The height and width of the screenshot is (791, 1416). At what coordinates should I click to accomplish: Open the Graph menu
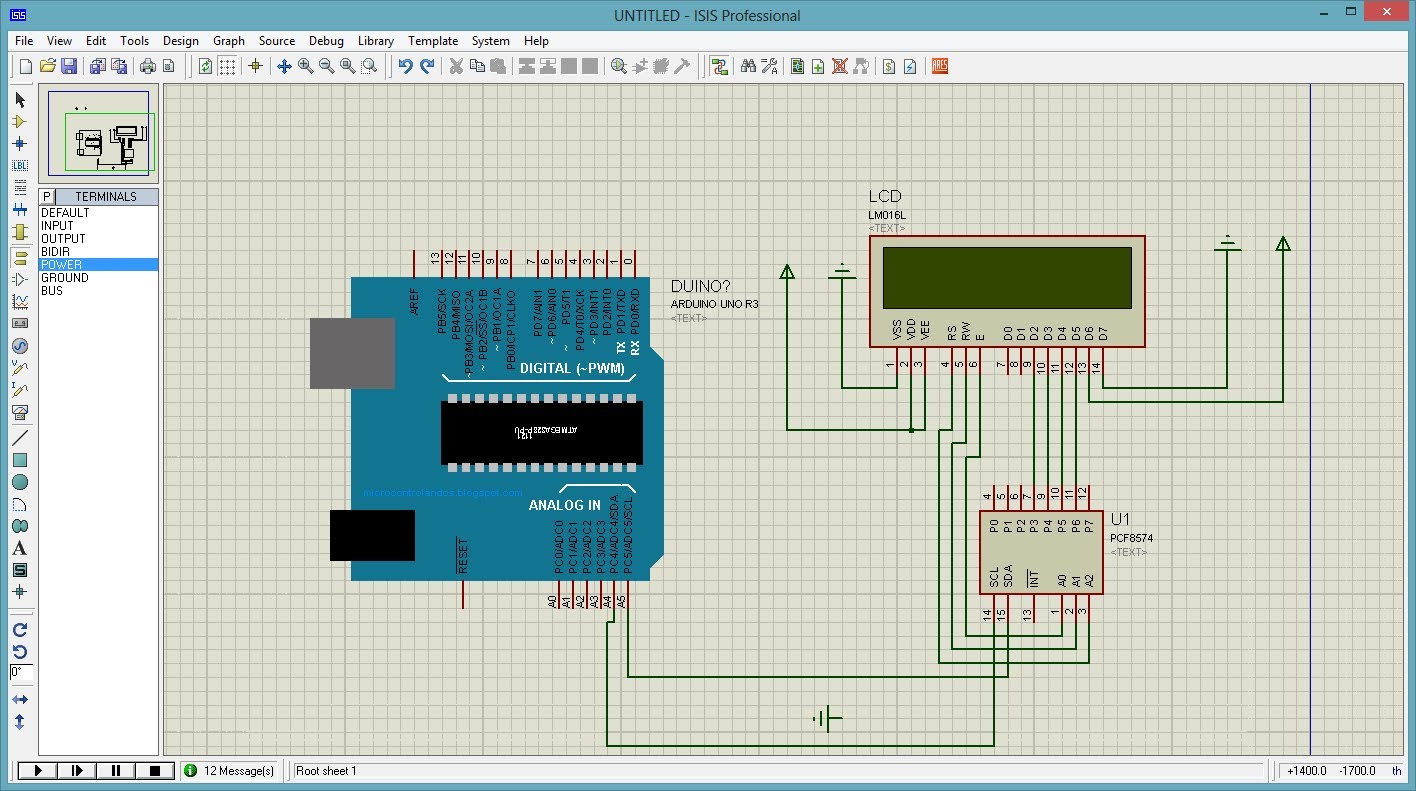(x=229, y=41)
